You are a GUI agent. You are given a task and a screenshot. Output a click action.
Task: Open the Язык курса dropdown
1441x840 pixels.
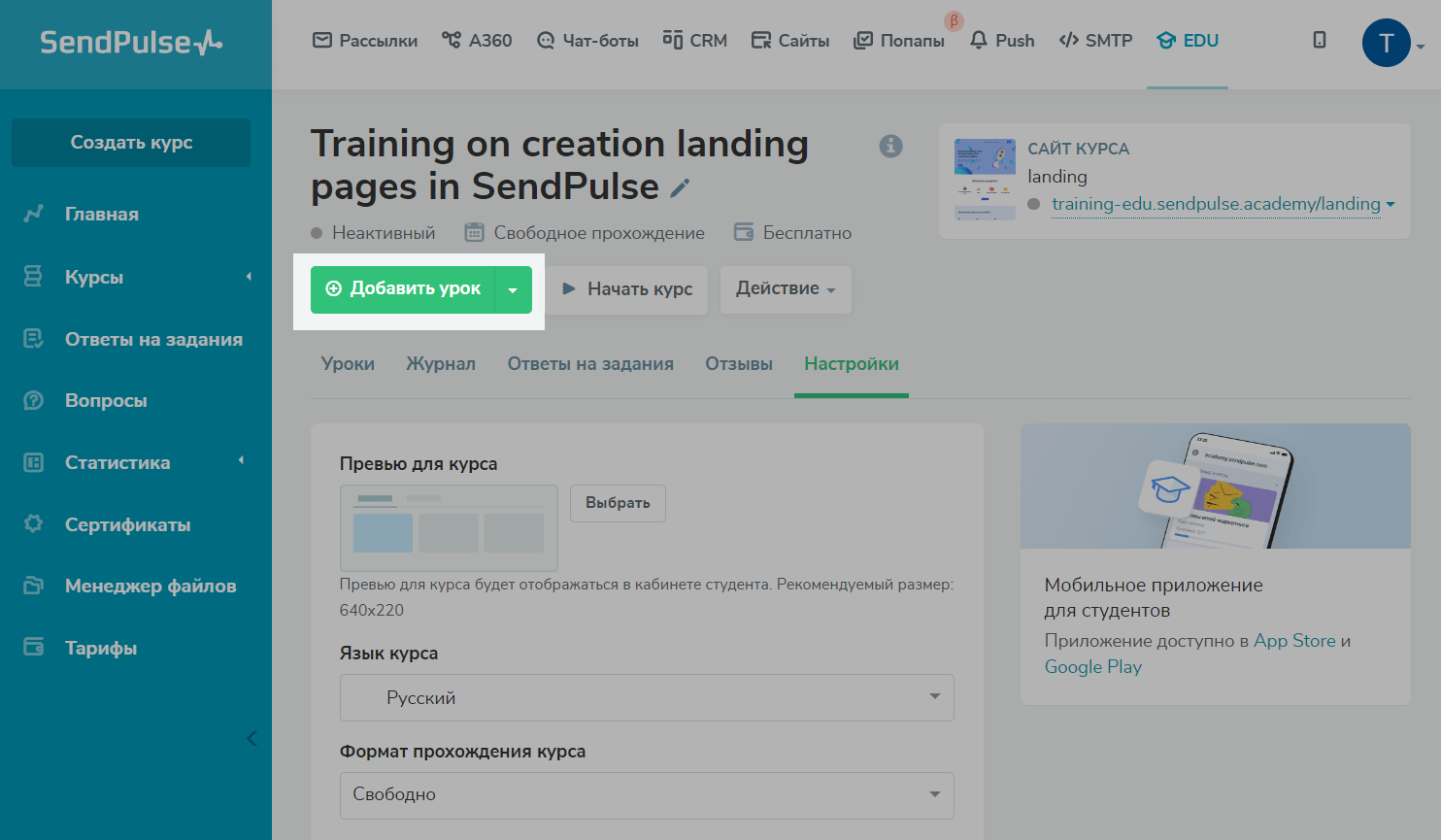[647, 697]
